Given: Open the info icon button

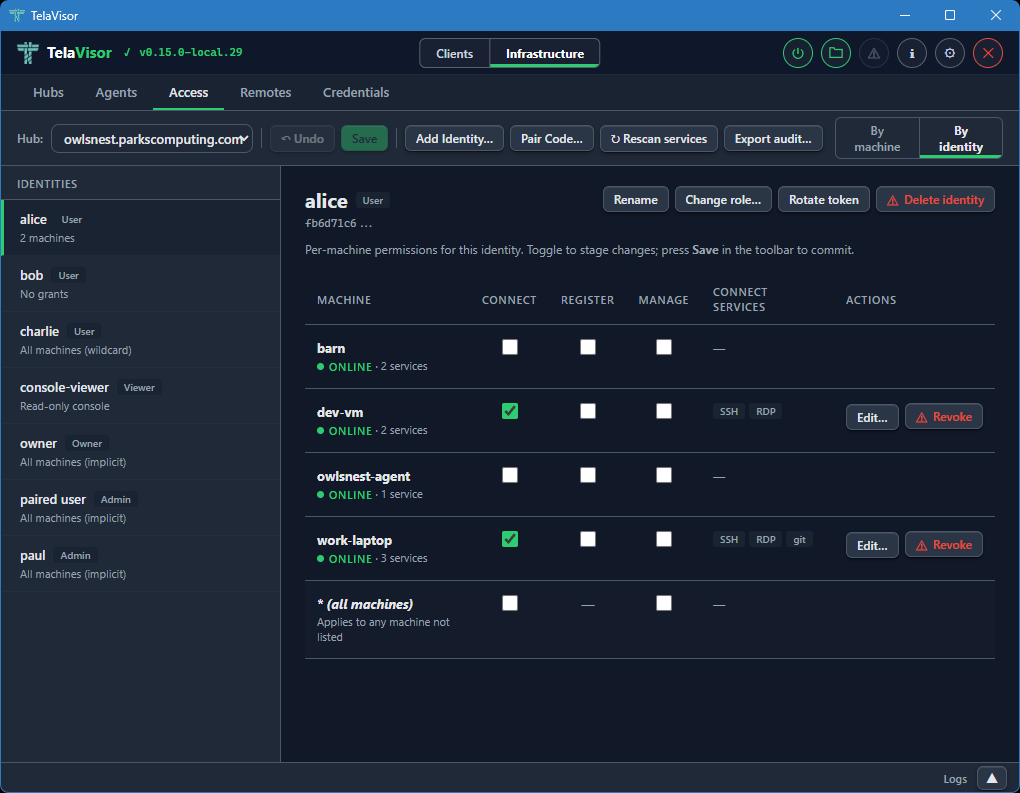Looking at the screenshot, I should 912,53.
